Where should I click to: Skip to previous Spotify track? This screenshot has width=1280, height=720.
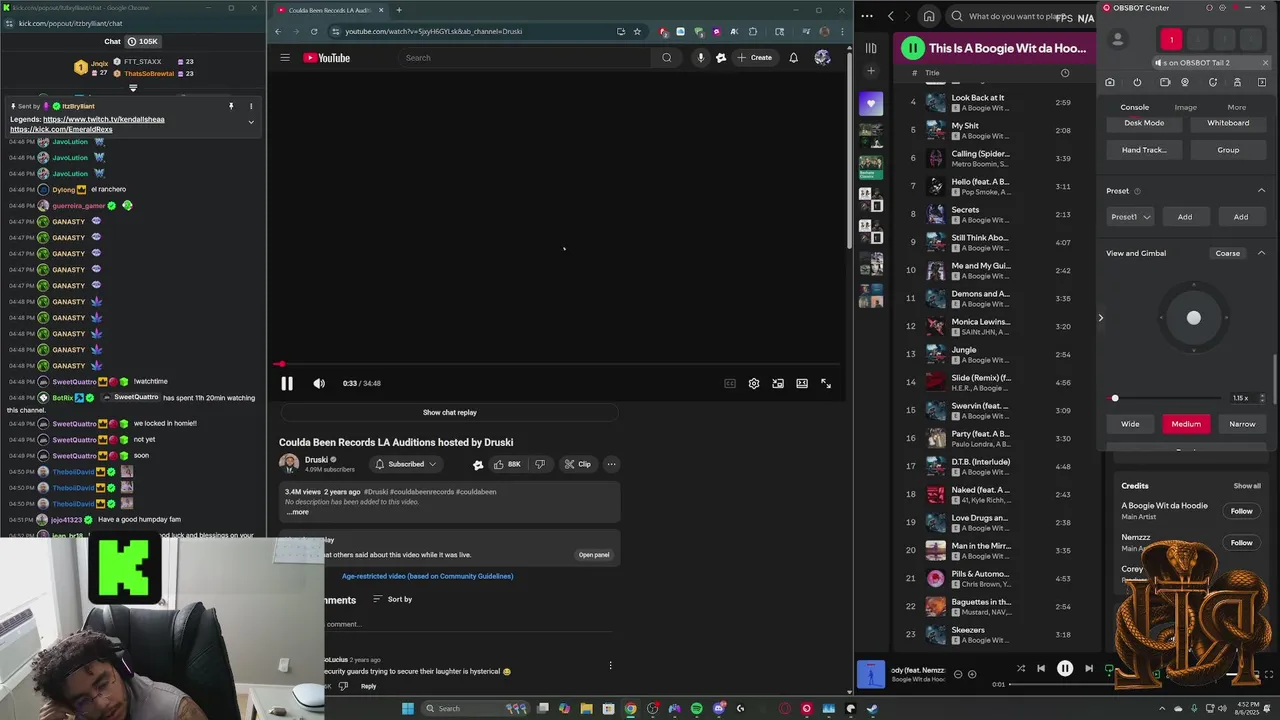pos(1041,669)
